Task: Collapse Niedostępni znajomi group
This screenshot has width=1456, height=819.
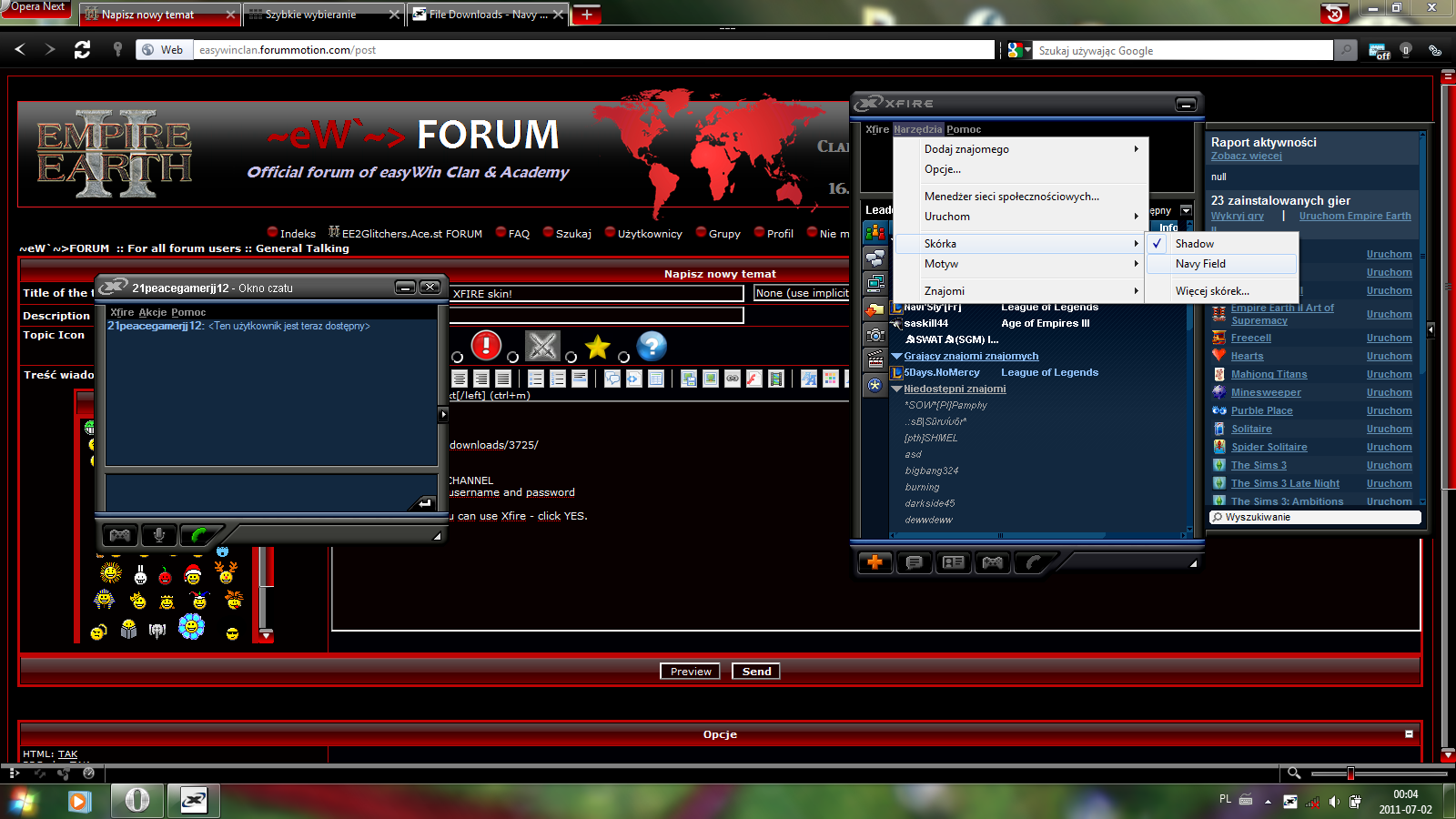Action: pyautogui.click(x=897, y=389)
